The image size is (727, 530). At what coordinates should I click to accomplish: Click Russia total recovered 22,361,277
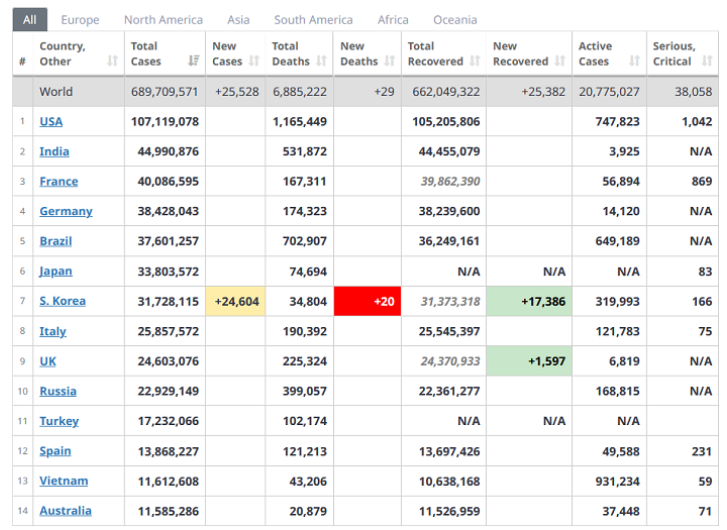click(x=449, y=391)
